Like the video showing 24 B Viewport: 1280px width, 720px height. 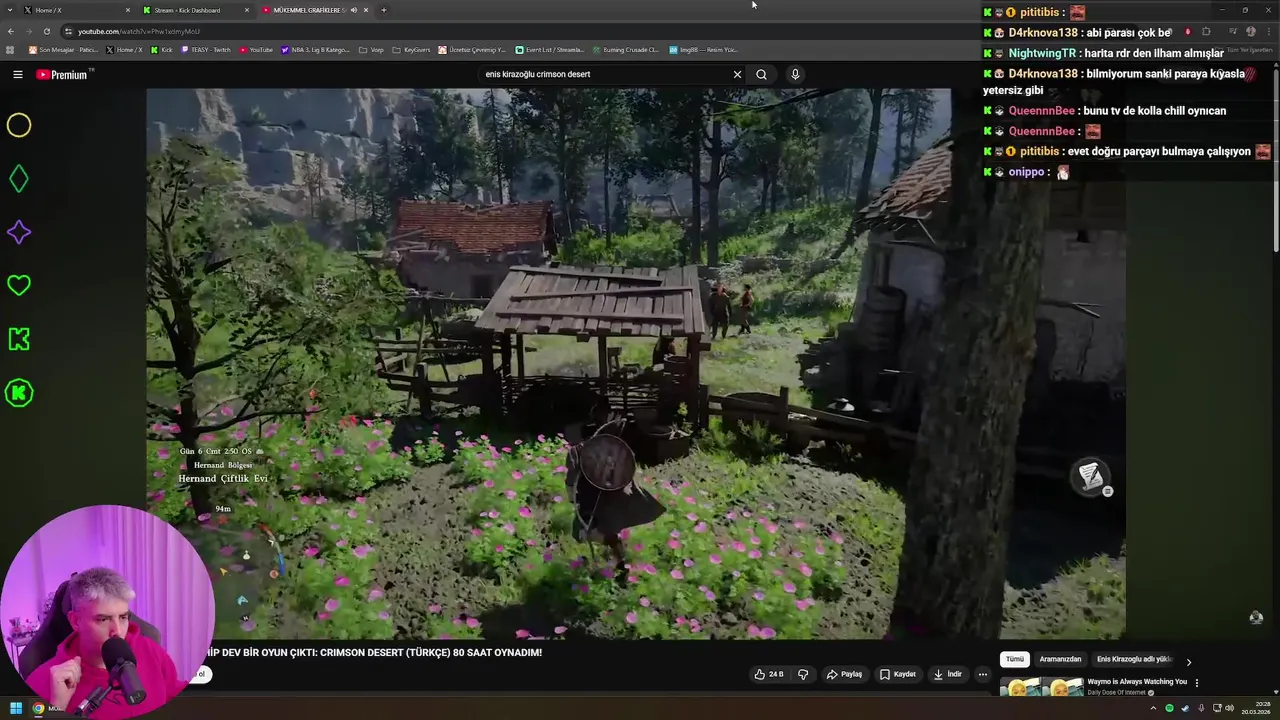(769, 674)
